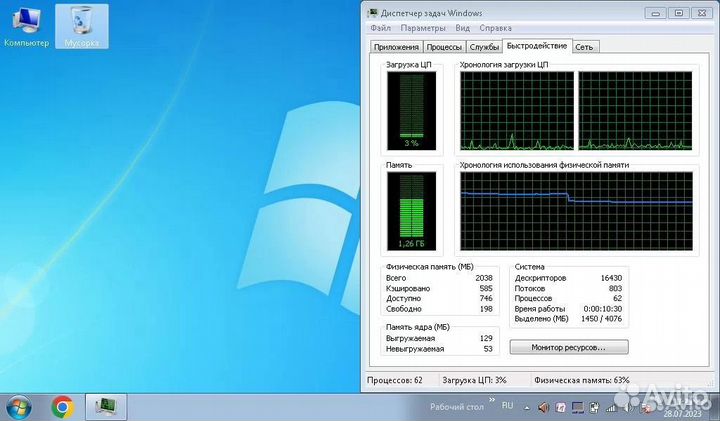Click the system volume tray icon

(x=628, y=408)
